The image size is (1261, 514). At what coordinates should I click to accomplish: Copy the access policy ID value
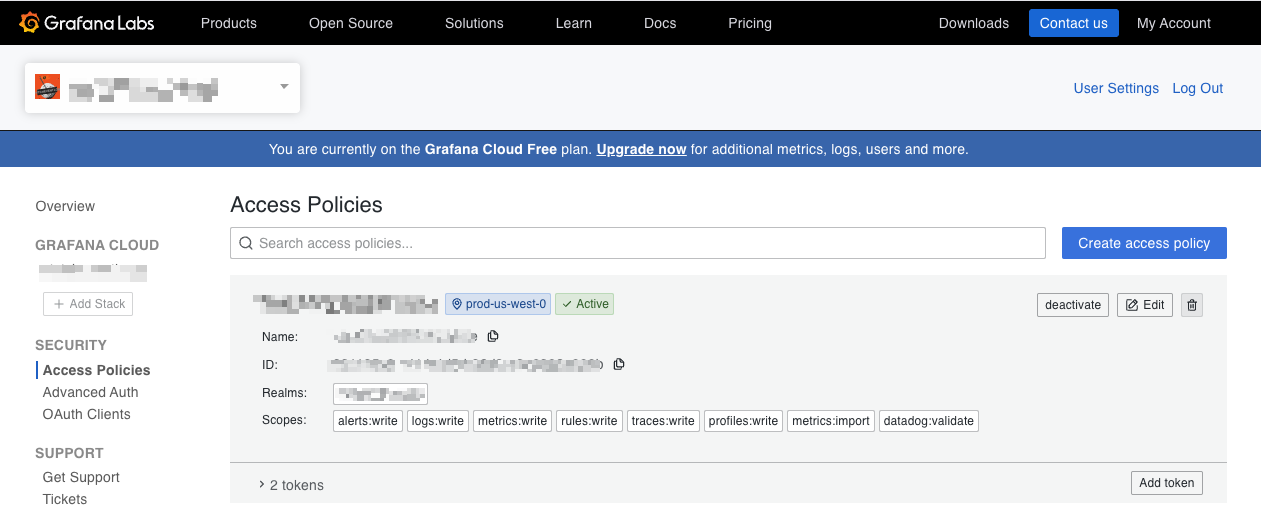pos(619,364)
